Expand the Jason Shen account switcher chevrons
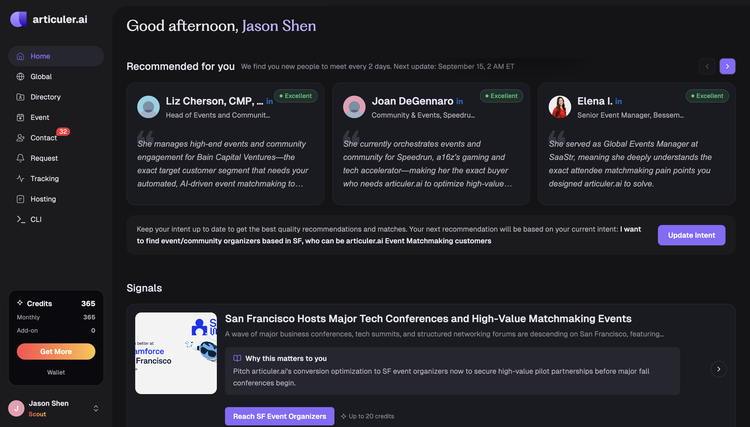The image size is (750, 427). [x=96, y=408]
